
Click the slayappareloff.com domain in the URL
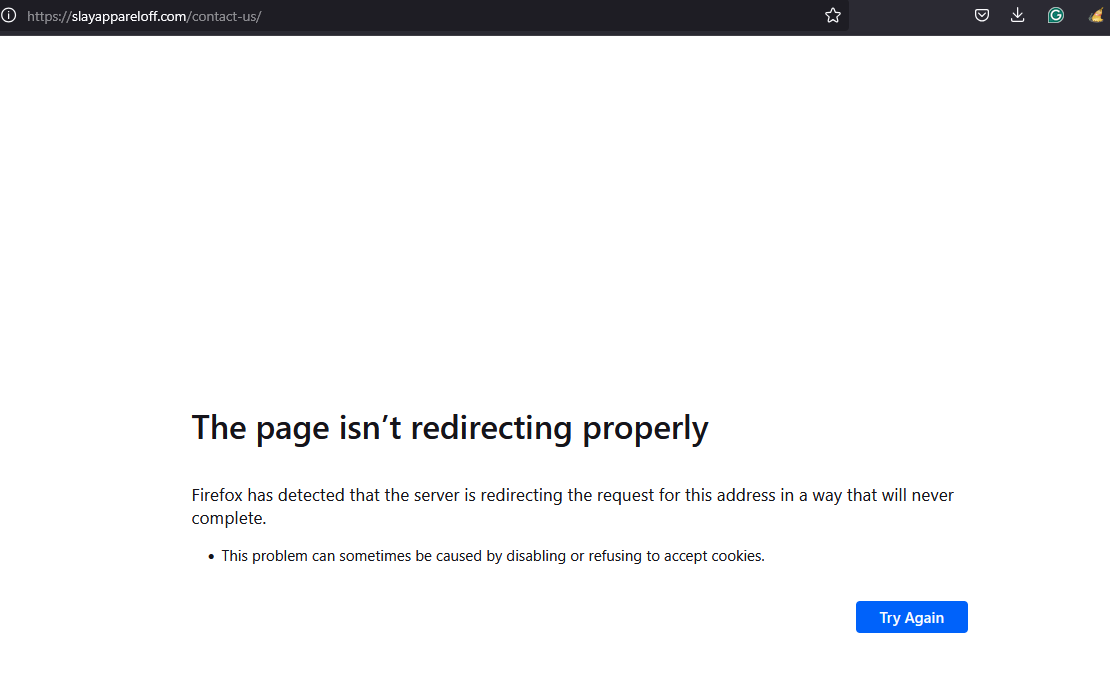(x=126, y=17)
